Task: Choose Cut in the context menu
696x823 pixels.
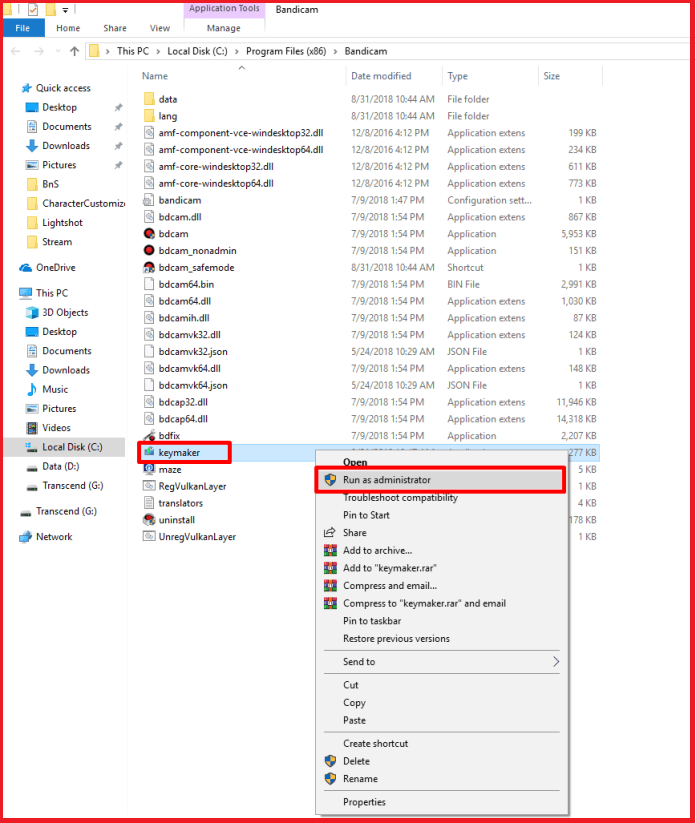Action: click(351, 684)
